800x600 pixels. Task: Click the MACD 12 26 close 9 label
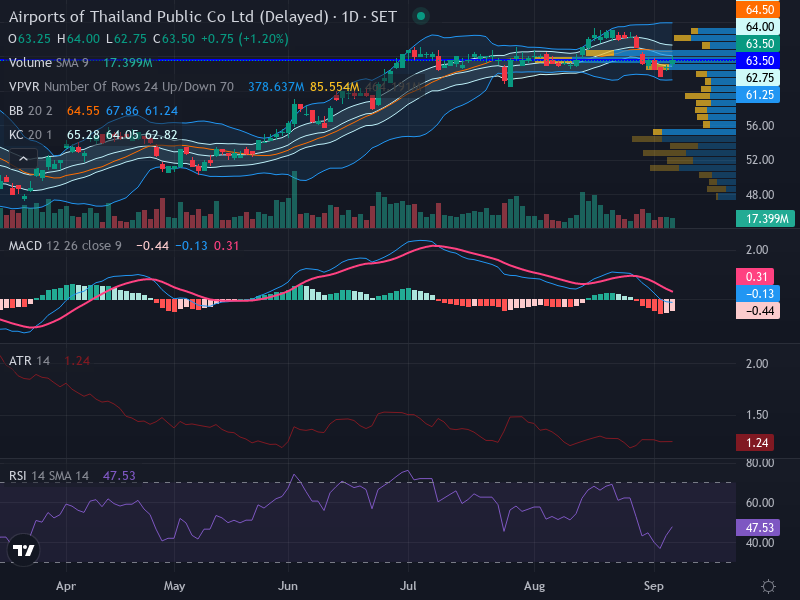65,246
